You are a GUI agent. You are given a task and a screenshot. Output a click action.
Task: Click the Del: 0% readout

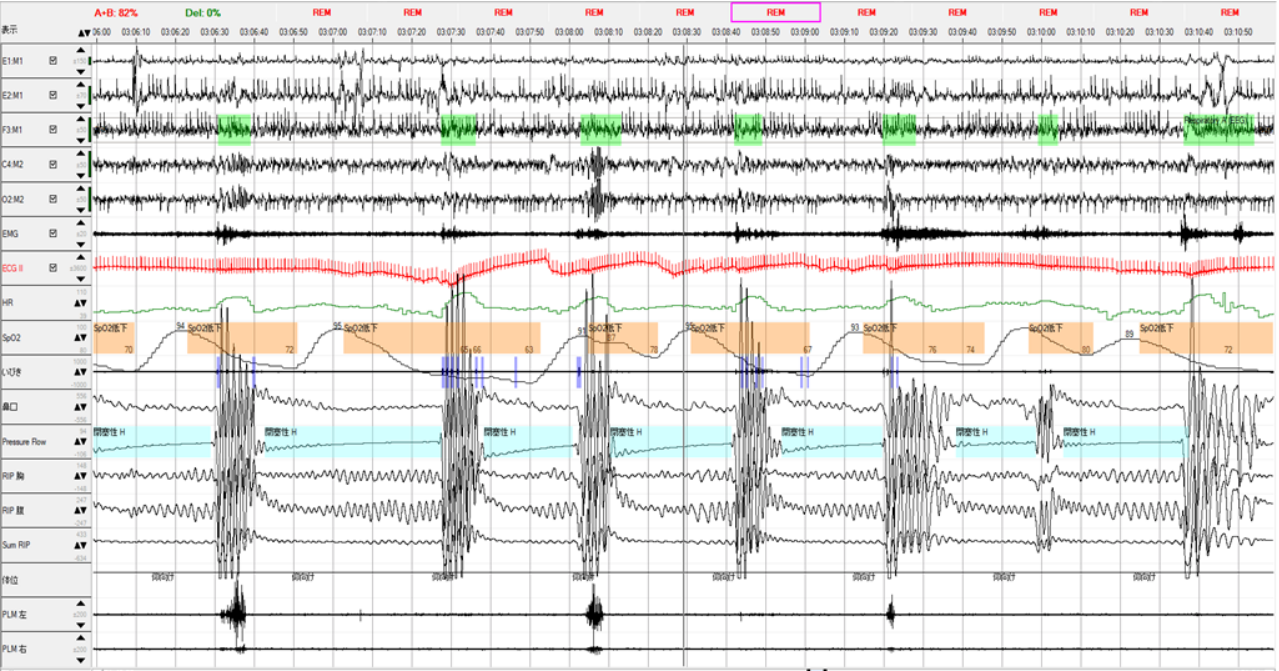click(203, 12)
